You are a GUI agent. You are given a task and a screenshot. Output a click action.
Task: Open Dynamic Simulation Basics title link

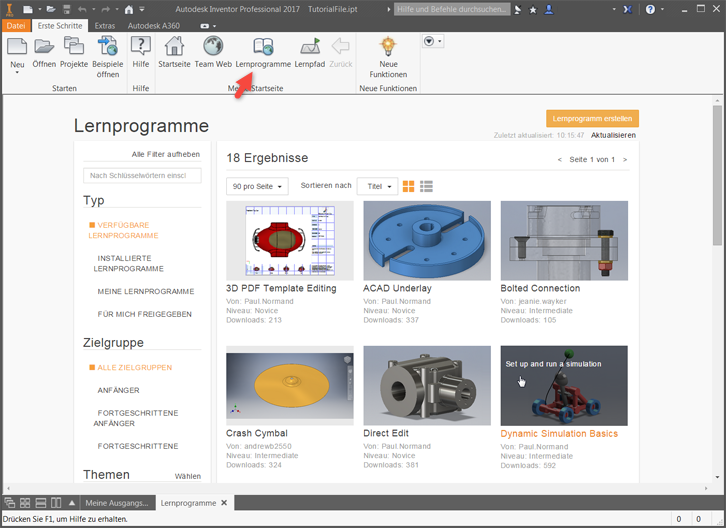point(559,434)
